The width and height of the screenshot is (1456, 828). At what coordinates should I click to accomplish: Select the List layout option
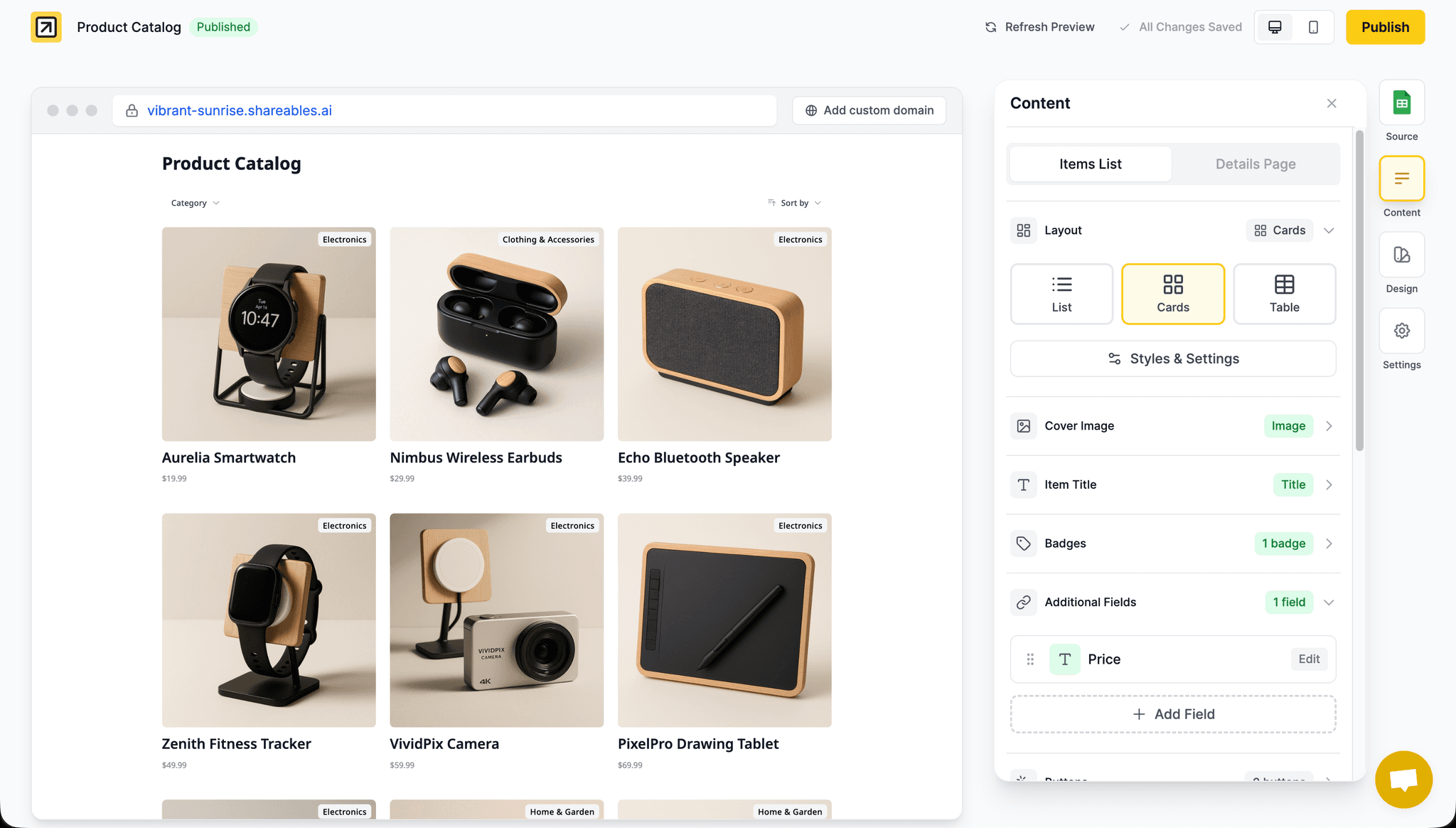[1061, 294]
